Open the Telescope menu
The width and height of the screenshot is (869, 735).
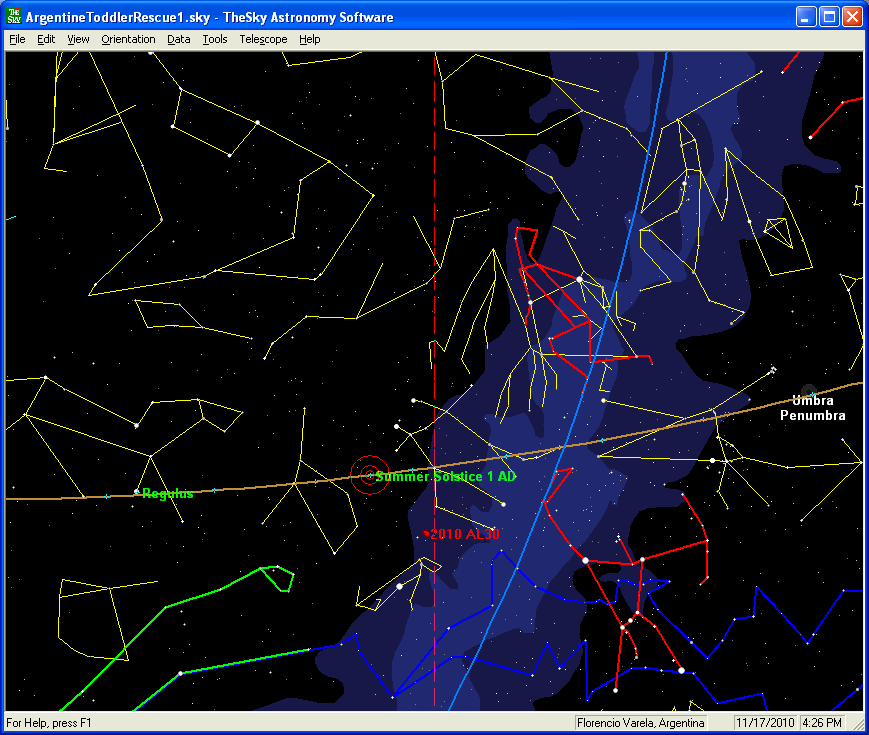tap(263, 39)
